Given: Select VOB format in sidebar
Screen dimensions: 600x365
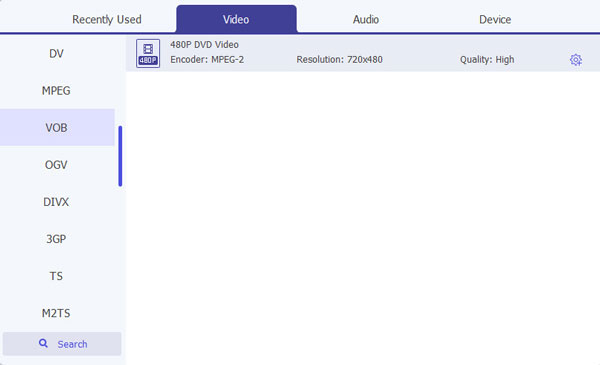Looking at the screenshot, I should pos(57,127).
